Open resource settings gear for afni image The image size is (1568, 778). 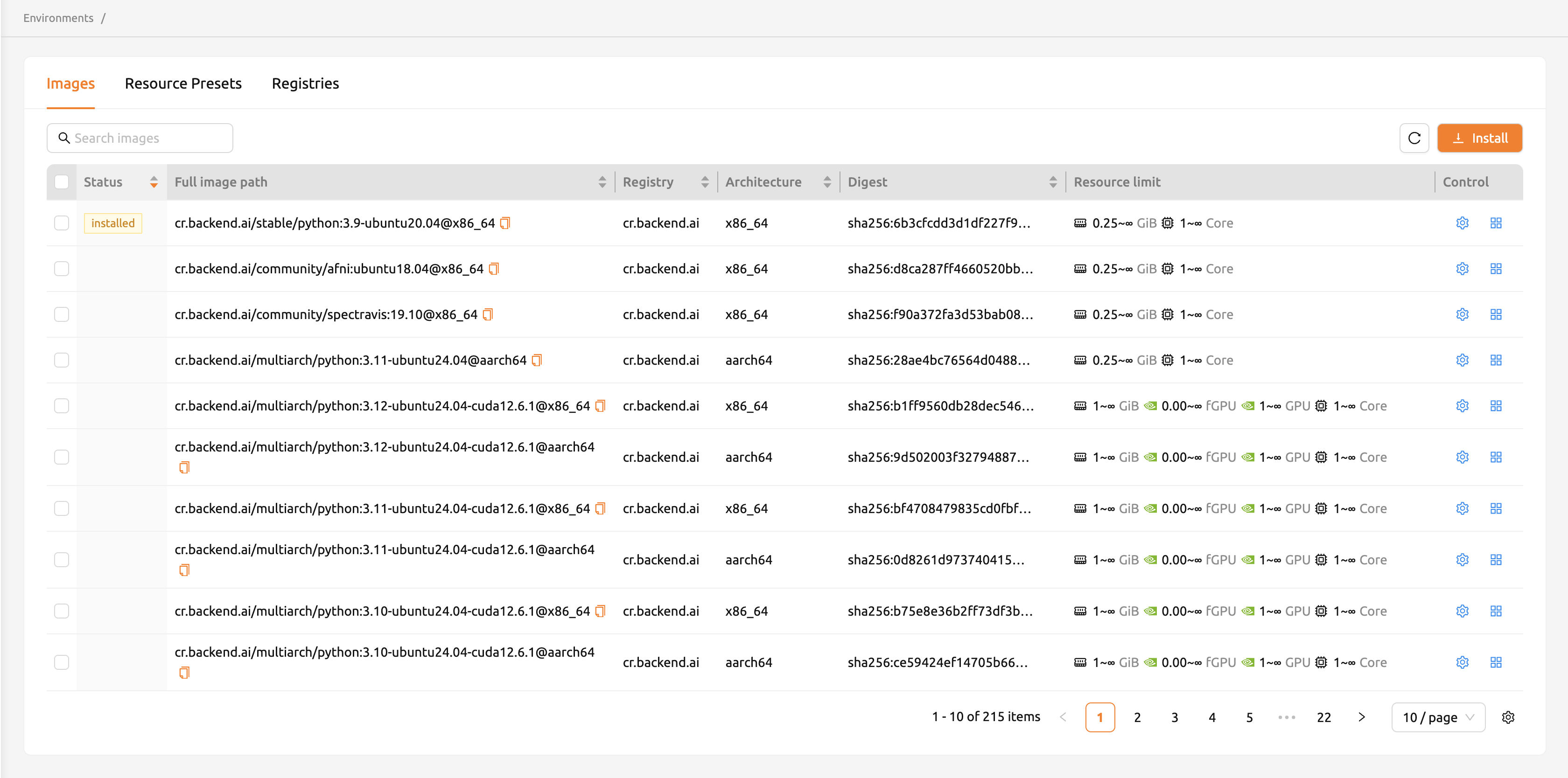tap(1462, 269)
